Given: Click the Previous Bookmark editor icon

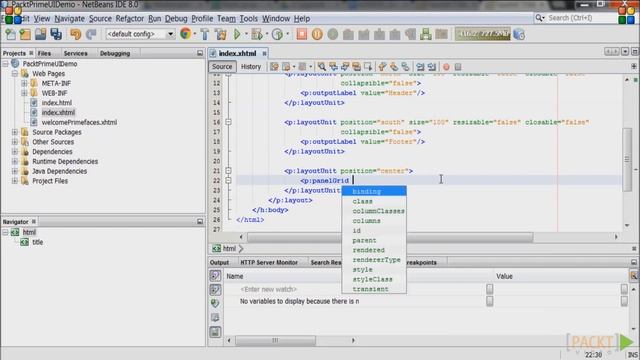Looking at the screenshot, I should (x=382, y=67).
